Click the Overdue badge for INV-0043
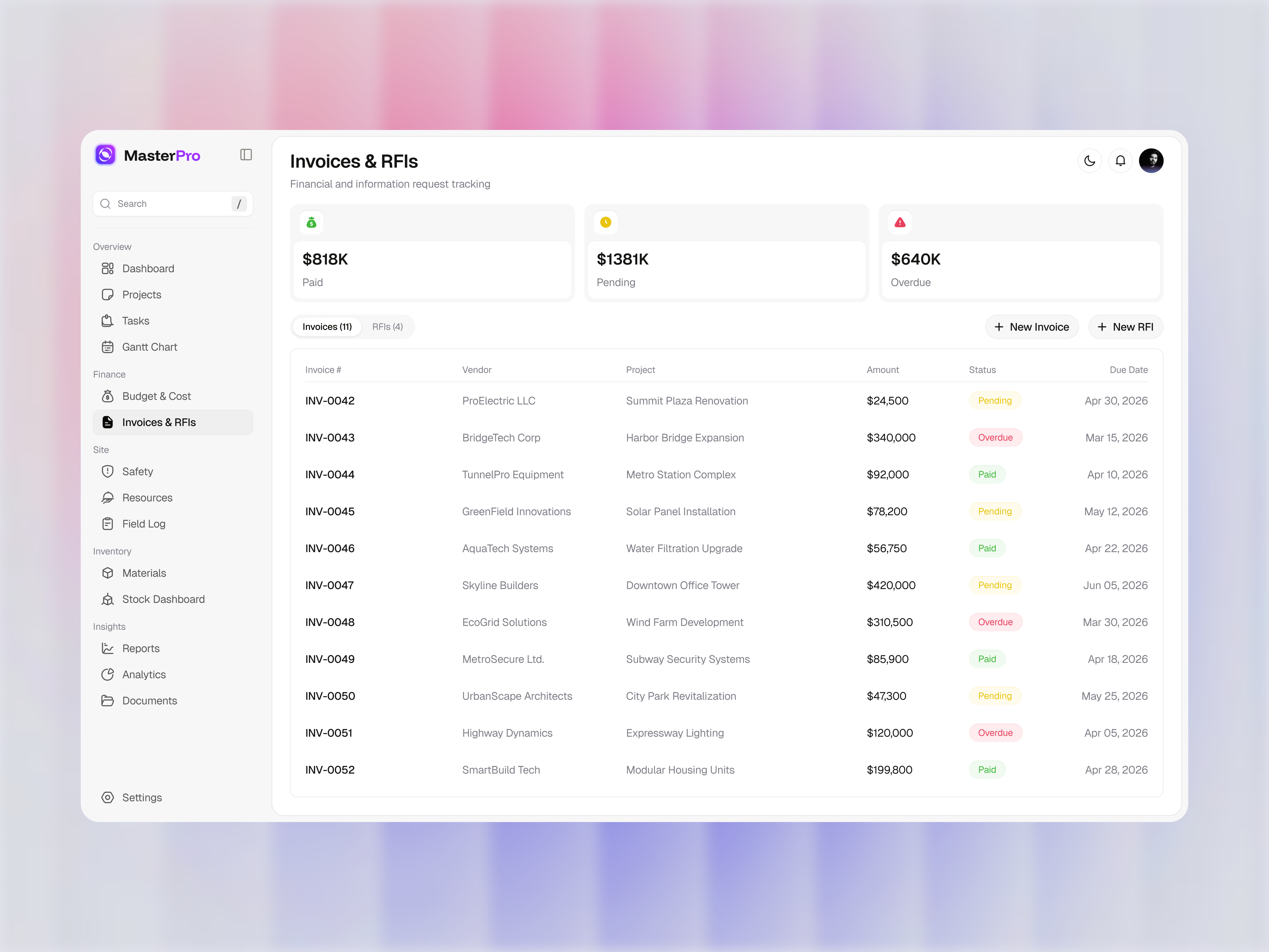This screenshot has height=952, width=1269. click(x=995, y=438)
